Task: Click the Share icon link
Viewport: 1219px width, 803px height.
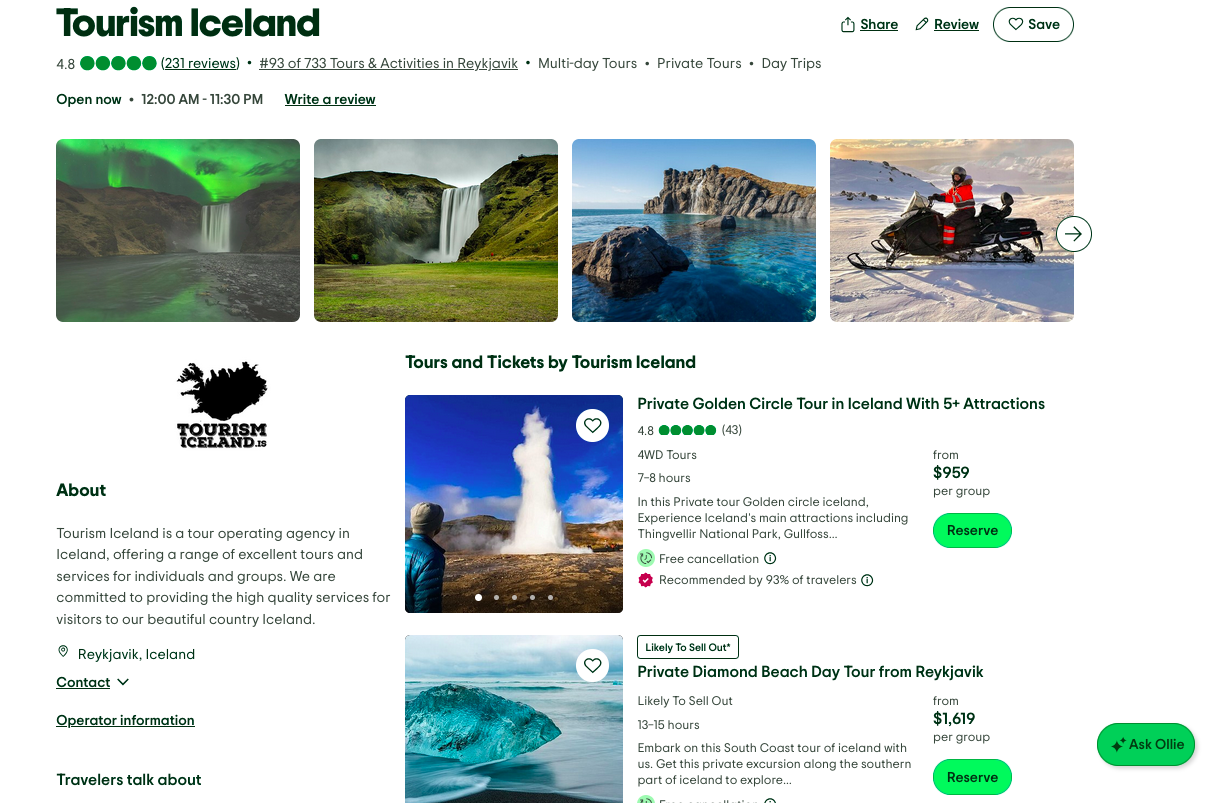Action: (869, 25)
